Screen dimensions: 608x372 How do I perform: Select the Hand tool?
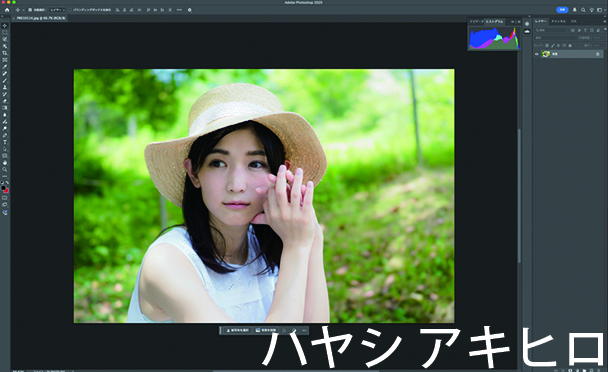click(5, 163)
